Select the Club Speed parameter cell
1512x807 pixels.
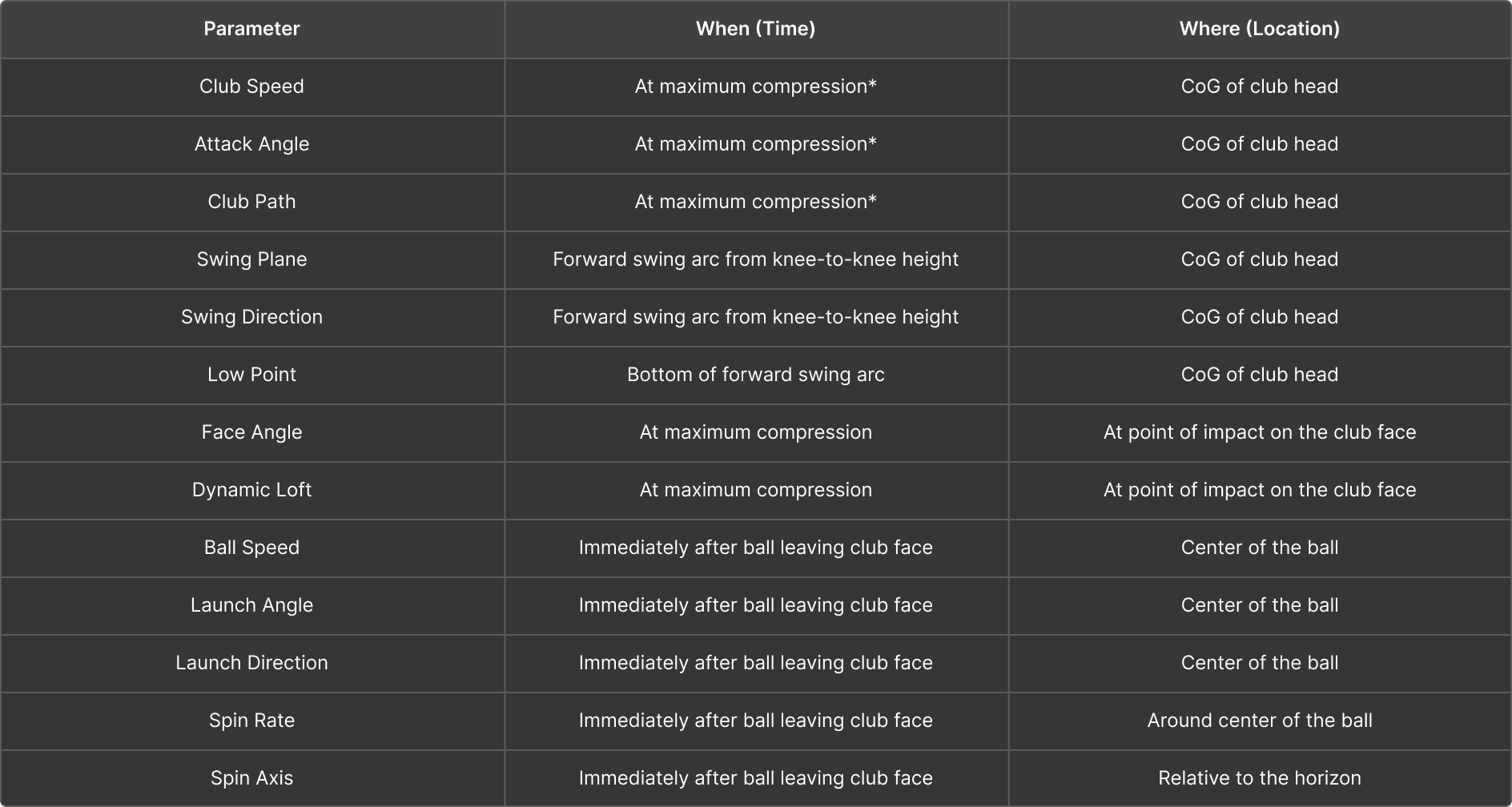(251, 86)
